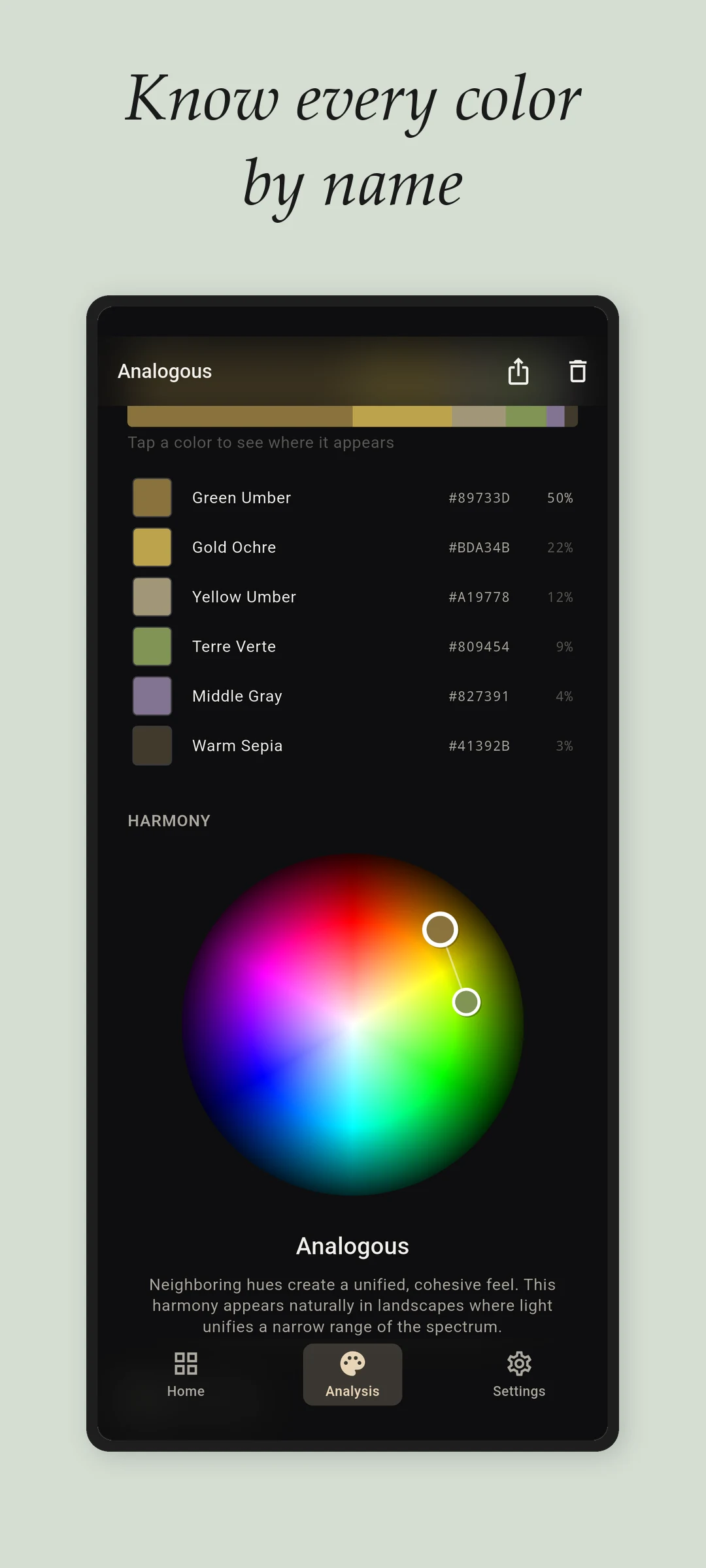Tap the Analogous header title
706x1568 pixels.
[x=165, y=371]
